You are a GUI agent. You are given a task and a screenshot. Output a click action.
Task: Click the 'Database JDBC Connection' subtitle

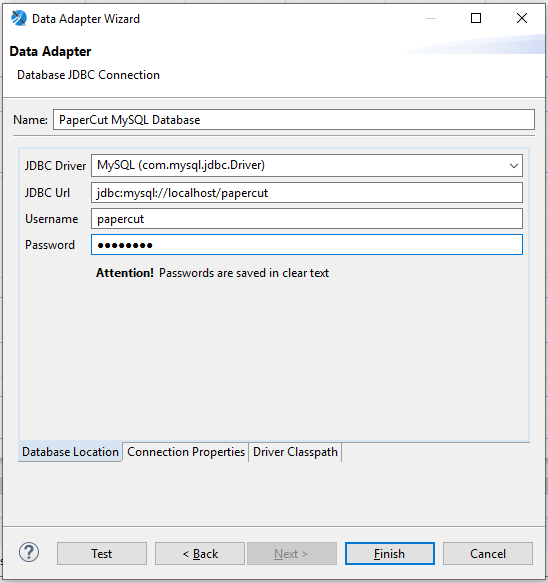88,75
